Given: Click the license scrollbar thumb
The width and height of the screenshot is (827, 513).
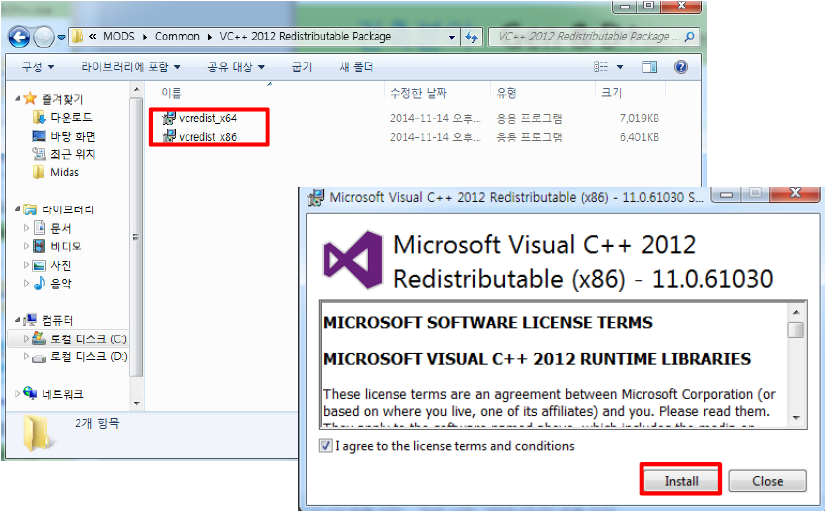Looking at the screenshot, I should 796,330.
